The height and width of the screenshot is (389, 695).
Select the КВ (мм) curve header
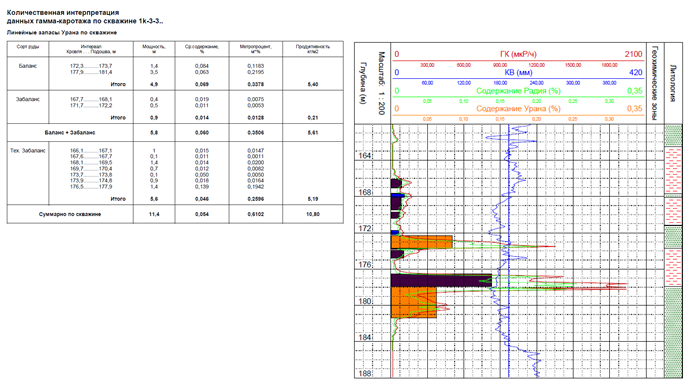pyautogui.click(x=518, y=72)
